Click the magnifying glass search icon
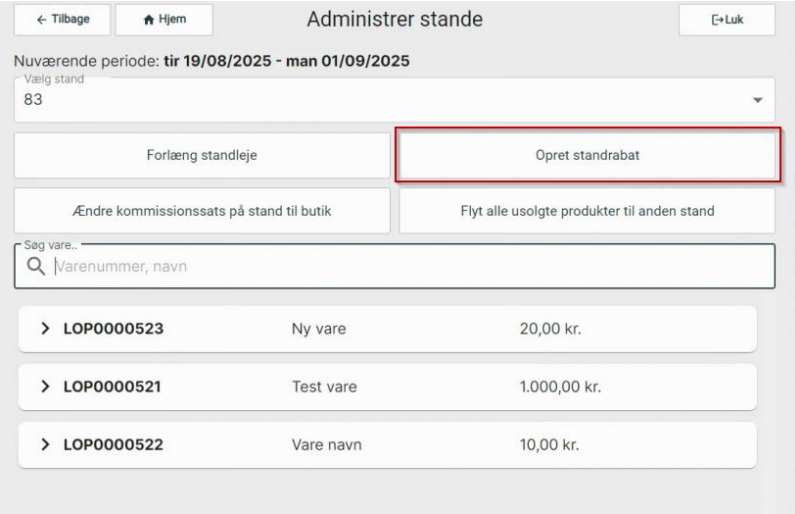This screenshot has width=795, height=514. (x=35, y=267)
